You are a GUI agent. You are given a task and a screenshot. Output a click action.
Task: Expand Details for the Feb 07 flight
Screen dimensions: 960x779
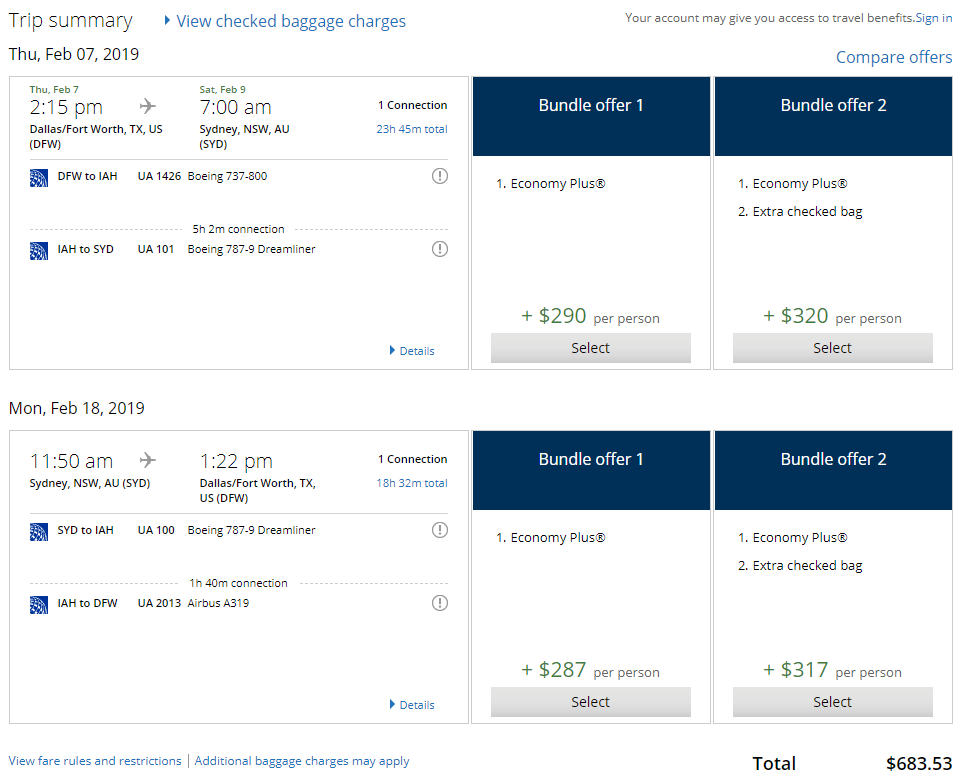412,351
